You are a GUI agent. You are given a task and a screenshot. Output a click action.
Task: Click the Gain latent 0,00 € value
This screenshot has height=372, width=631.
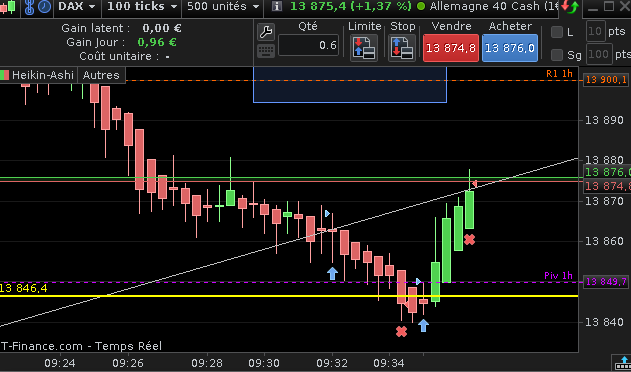coord(162,28)
